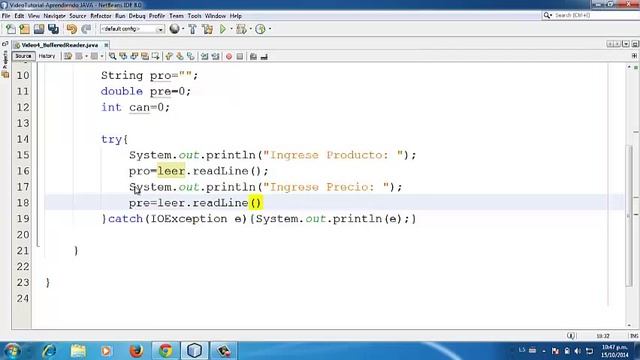Create a New File from the toolbar
The image size is (640, 360).
coord(10,29)
